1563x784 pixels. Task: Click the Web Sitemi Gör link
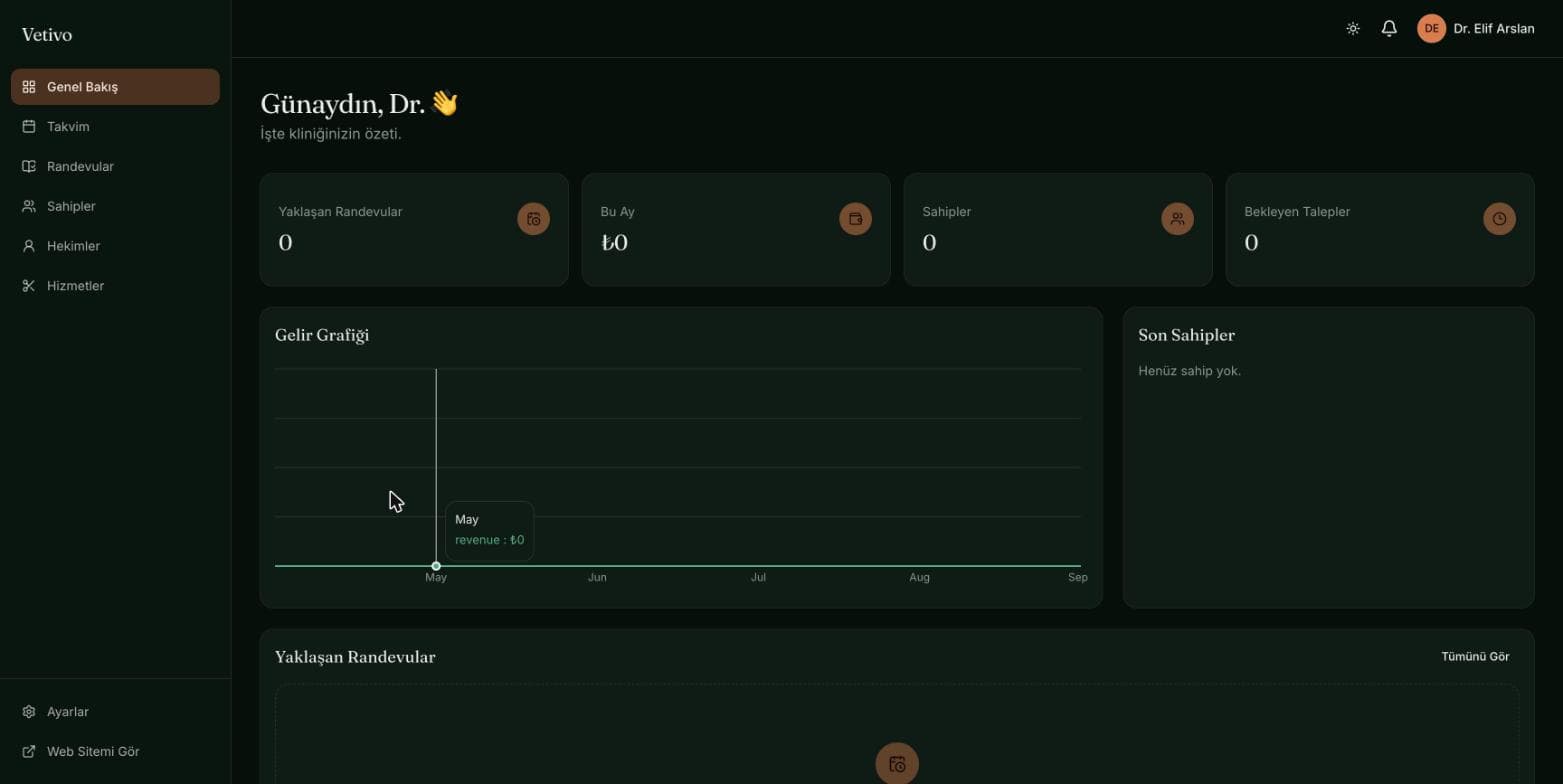coord(115,752)
